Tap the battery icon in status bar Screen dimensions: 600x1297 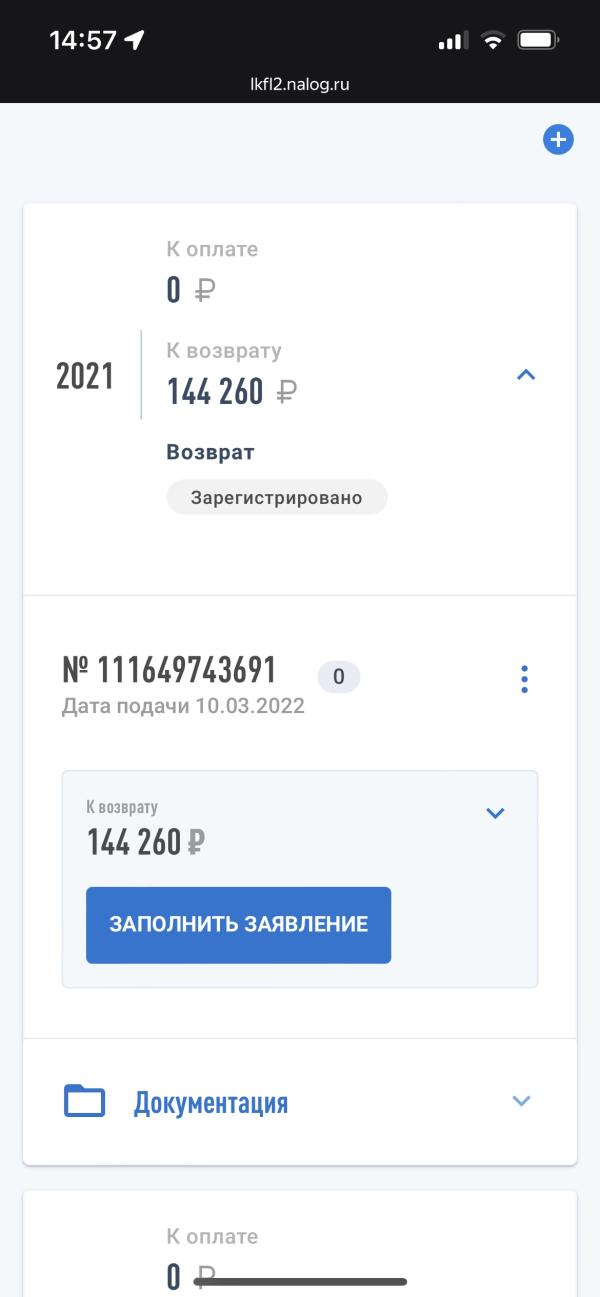click(538, 41)
